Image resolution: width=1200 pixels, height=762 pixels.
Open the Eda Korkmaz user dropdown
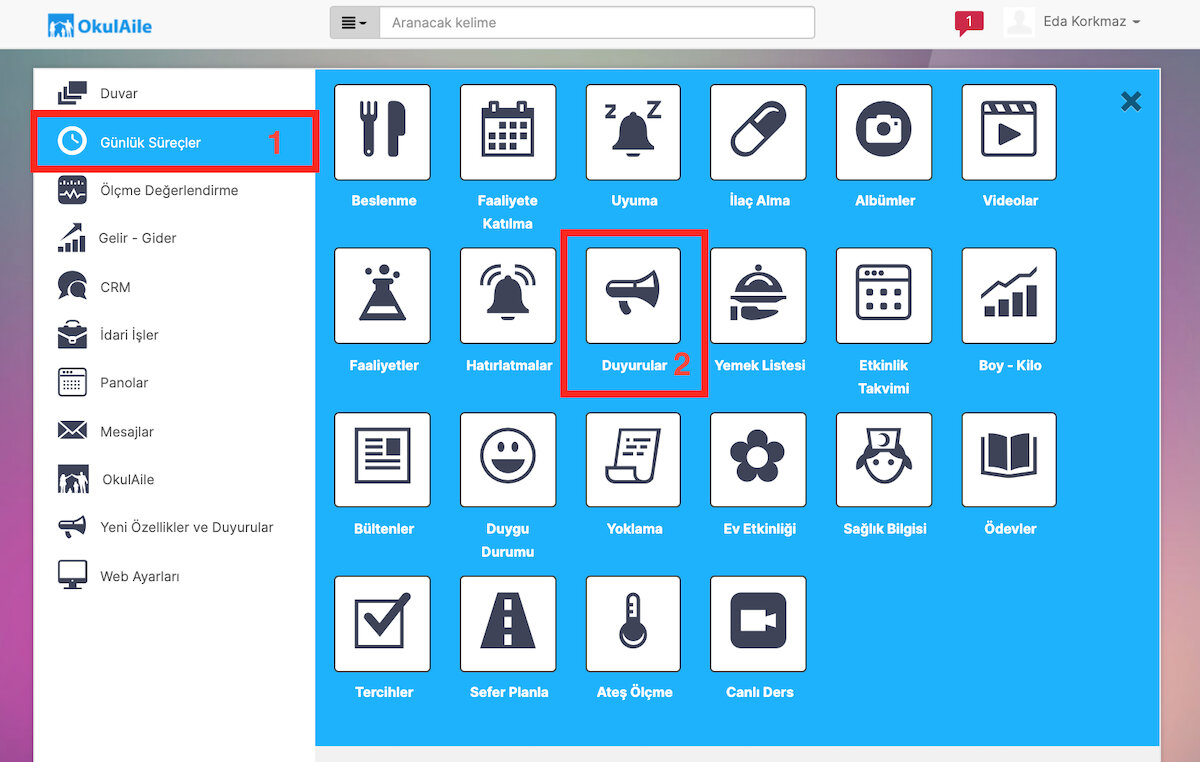[x=1073, y=22]
